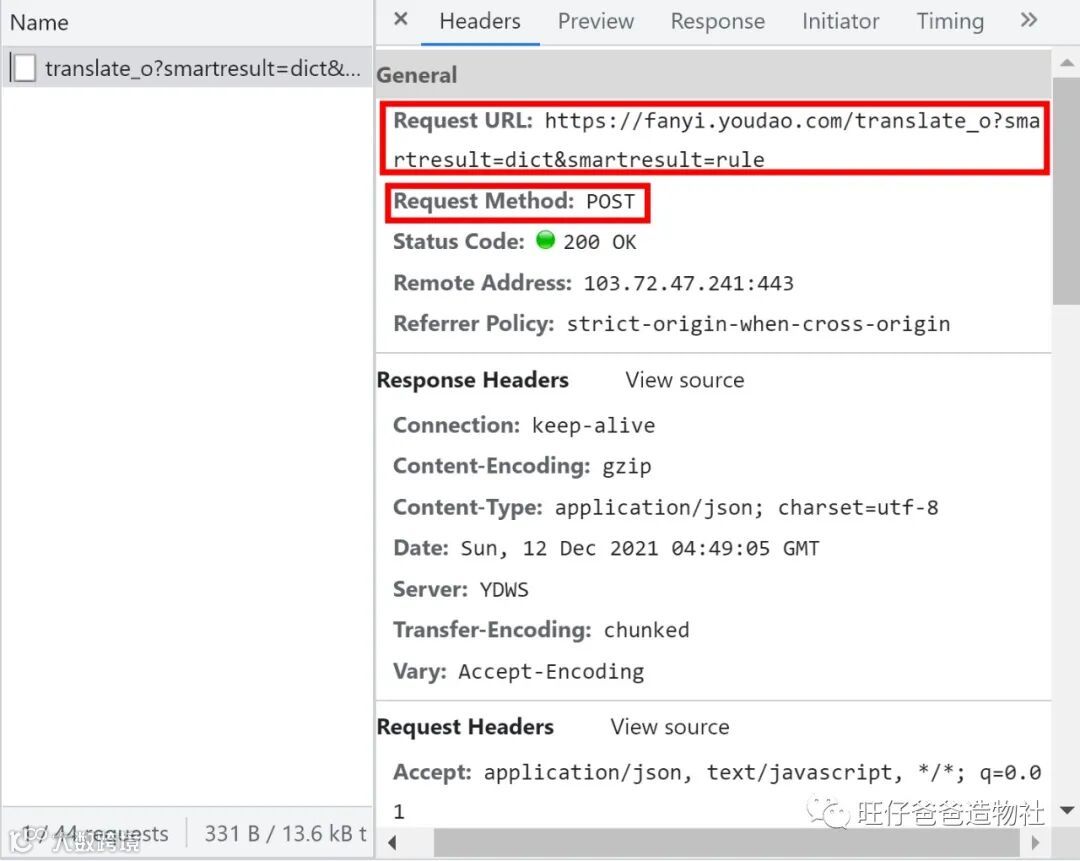
Task: Click the Status Code 200 OK text
Action: (599, 242)
